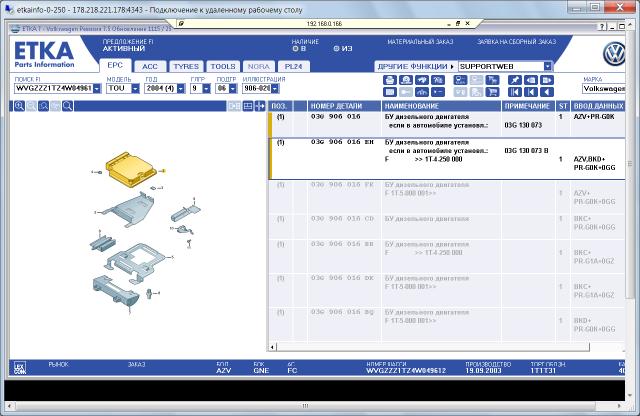
Task: Switch to the TYRES tab
Action: point(186,67)
